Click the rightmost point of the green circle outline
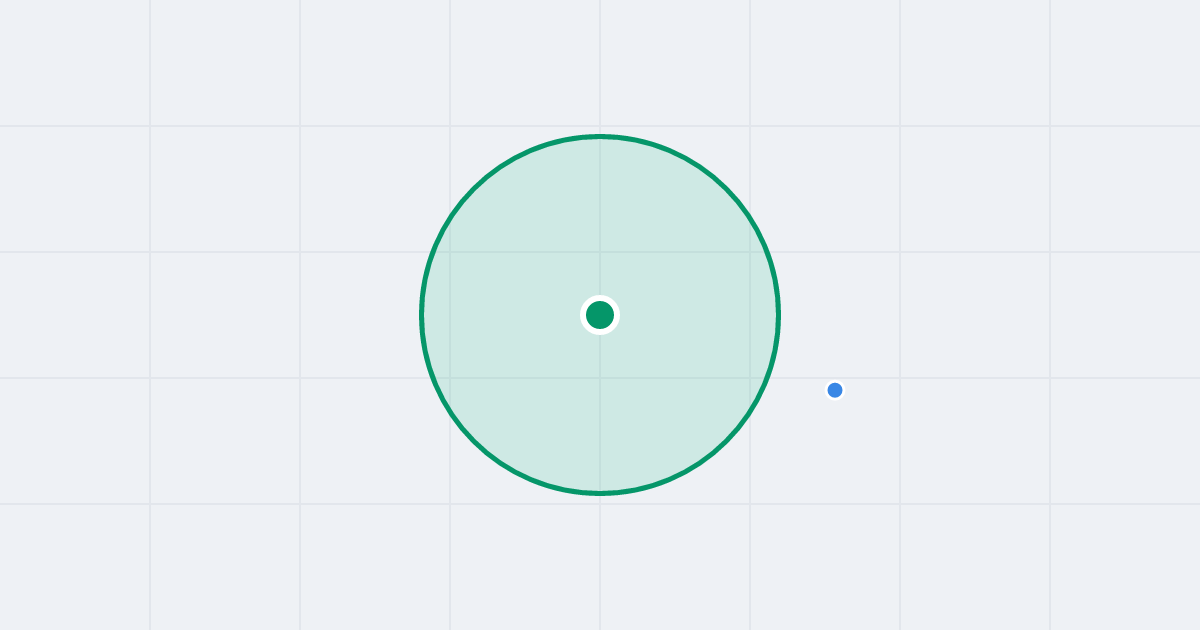Viewport: 1200px width, 630px height. pos(778,315)
